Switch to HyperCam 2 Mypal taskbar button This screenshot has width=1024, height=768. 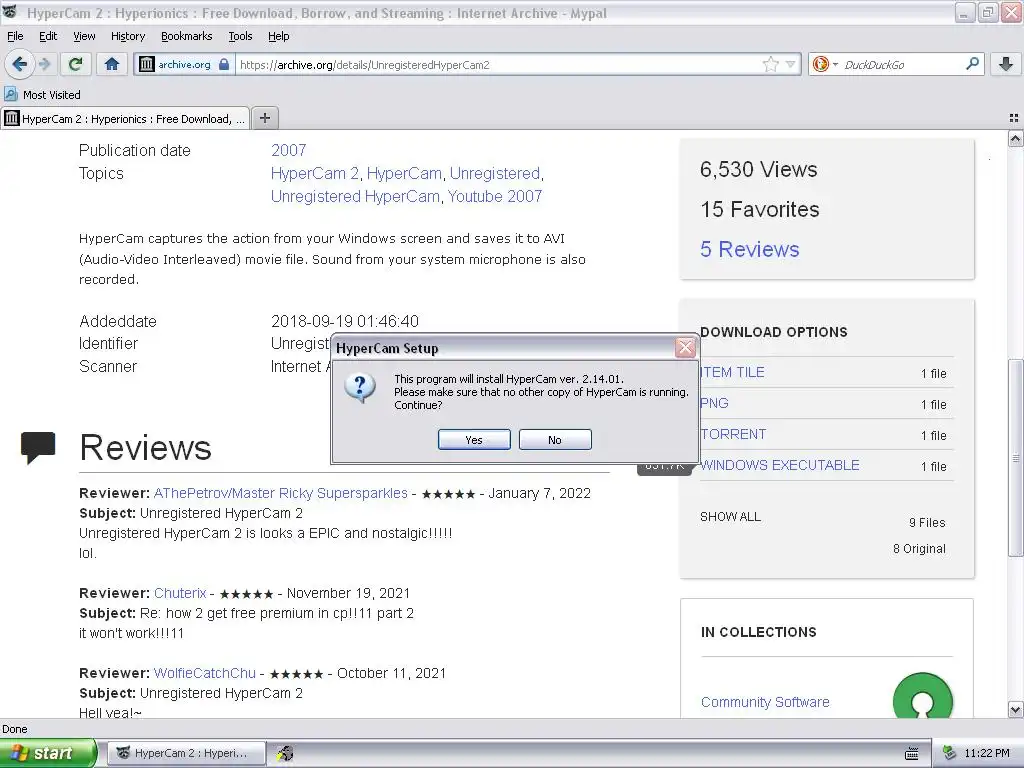pos(186,753)
